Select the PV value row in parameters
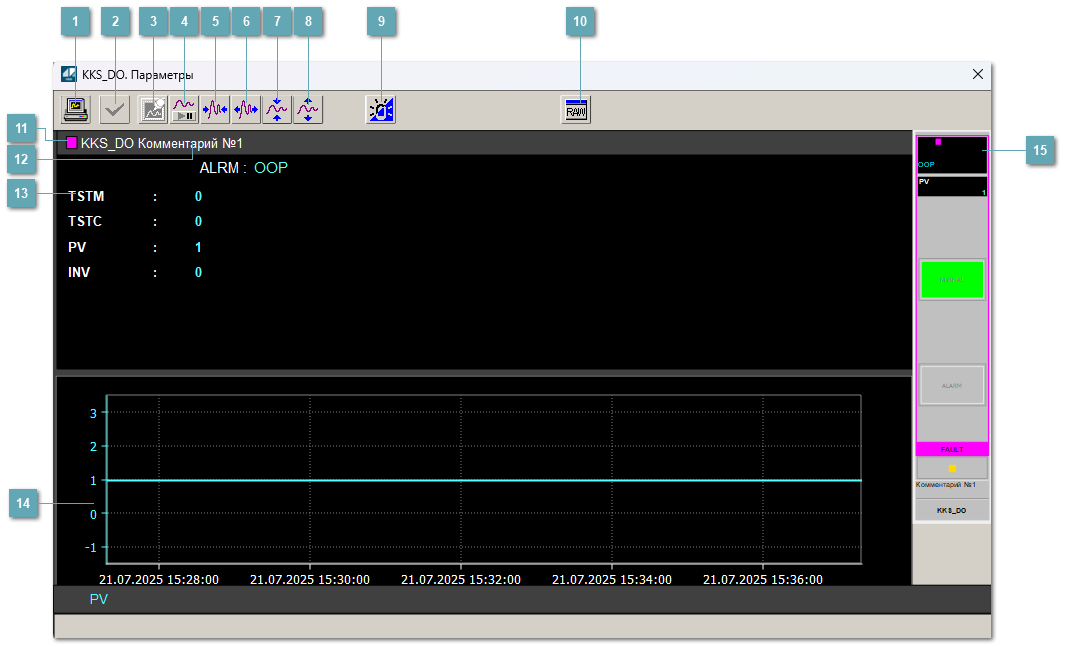1065x647 pixels. [135, 247]
